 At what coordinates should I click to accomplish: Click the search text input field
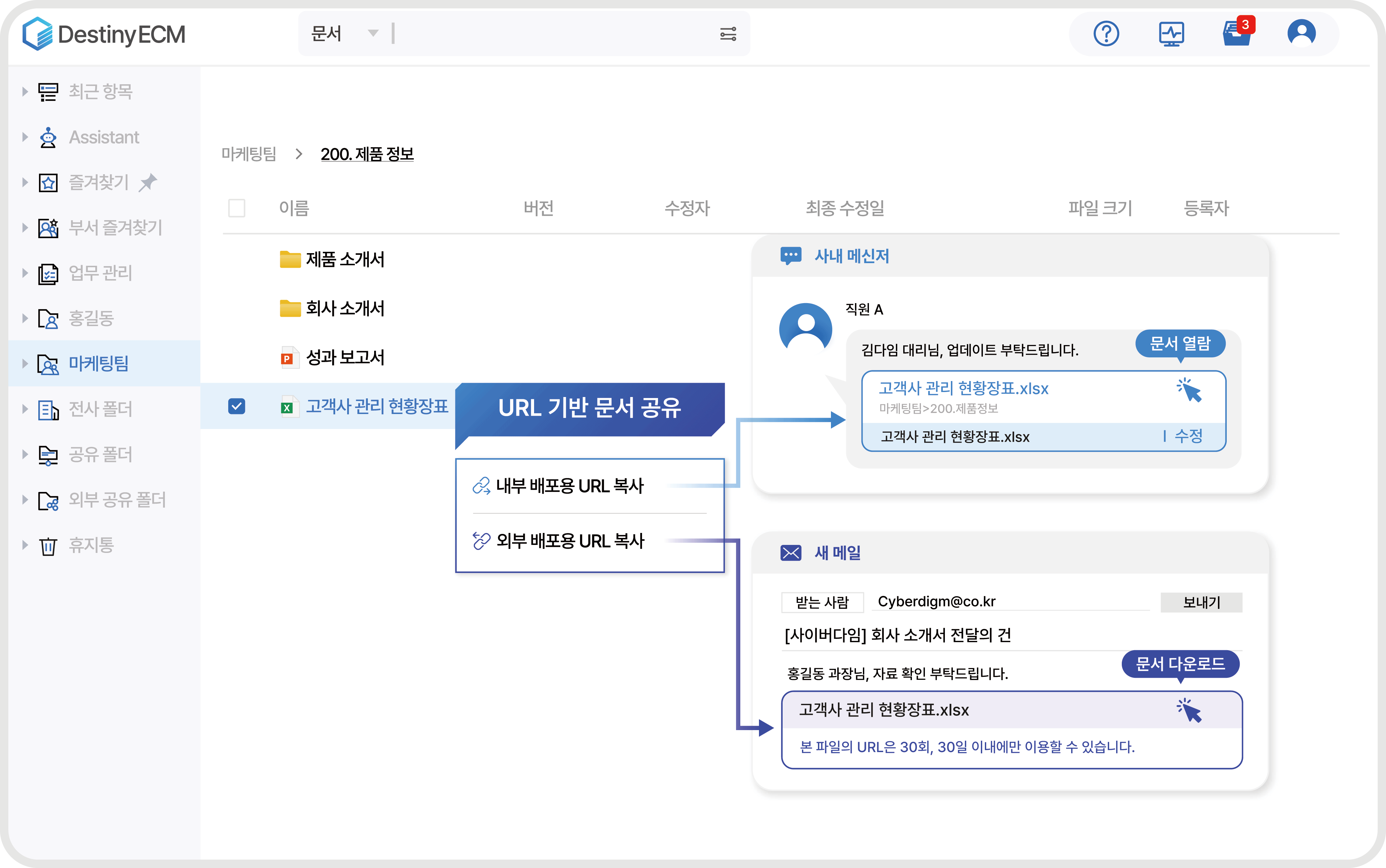coord(551,34)
